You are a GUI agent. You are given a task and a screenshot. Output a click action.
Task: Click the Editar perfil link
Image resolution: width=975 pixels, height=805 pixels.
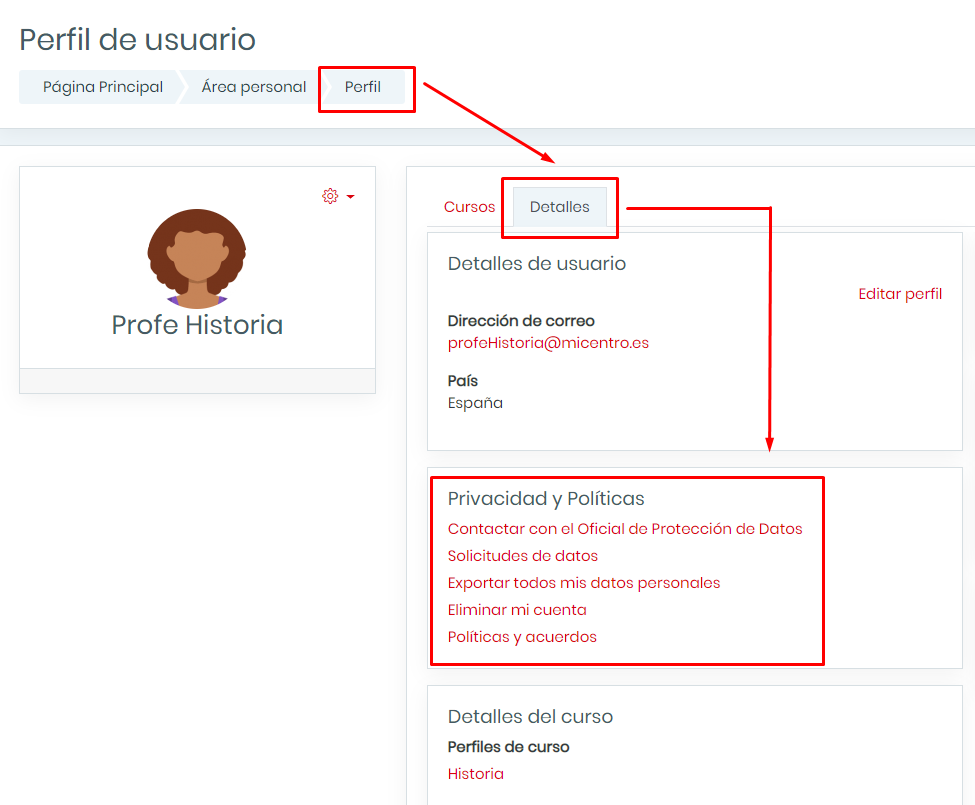pos(900,294)
